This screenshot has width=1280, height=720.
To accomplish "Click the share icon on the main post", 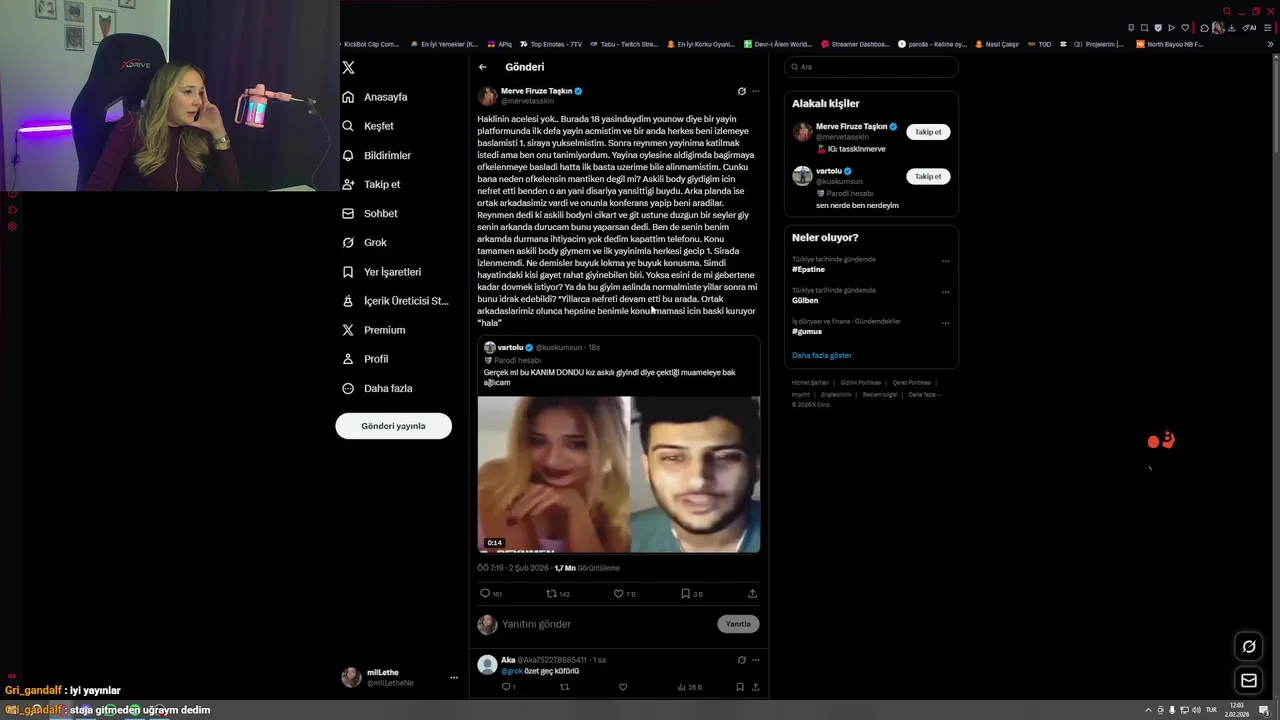I will point(752,594).
